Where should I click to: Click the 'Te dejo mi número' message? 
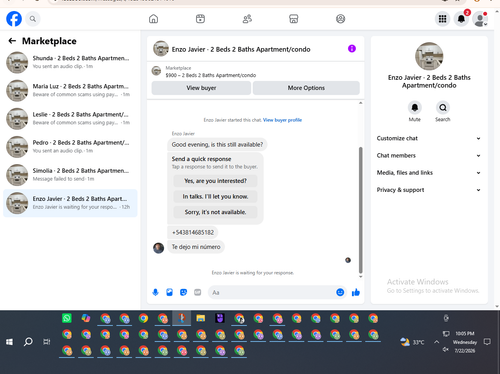pos(196,247)
